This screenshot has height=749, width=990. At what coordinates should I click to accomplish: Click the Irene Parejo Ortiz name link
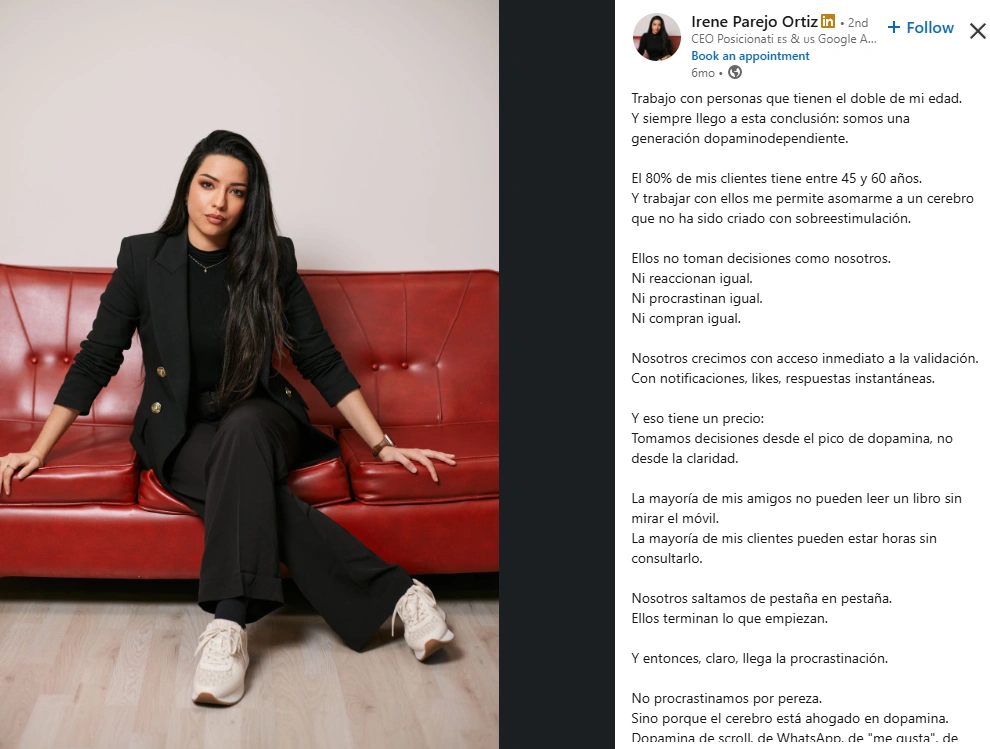point(754,21)
